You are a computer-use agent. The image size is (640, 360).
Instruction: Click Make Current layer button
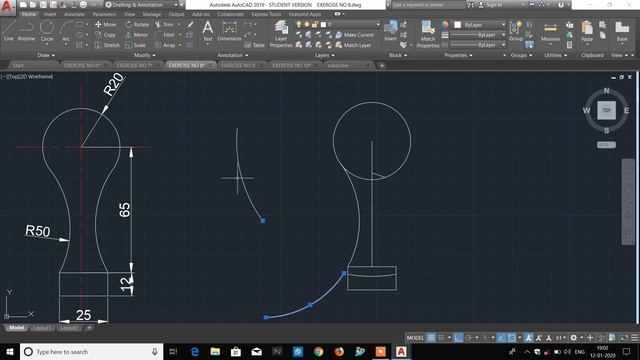[x=355, y=35]
